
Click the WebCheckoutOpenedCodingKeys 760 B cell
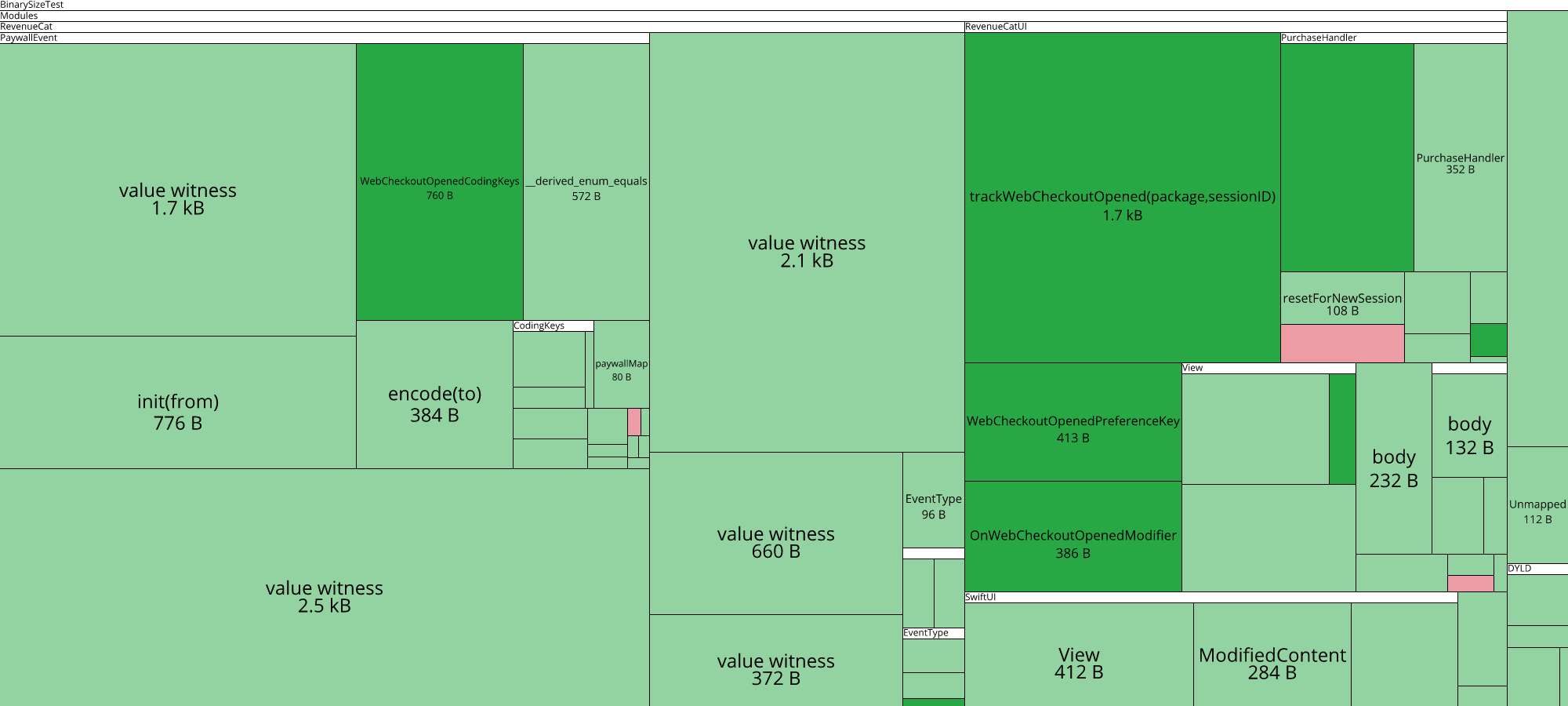tap(440, 182)
